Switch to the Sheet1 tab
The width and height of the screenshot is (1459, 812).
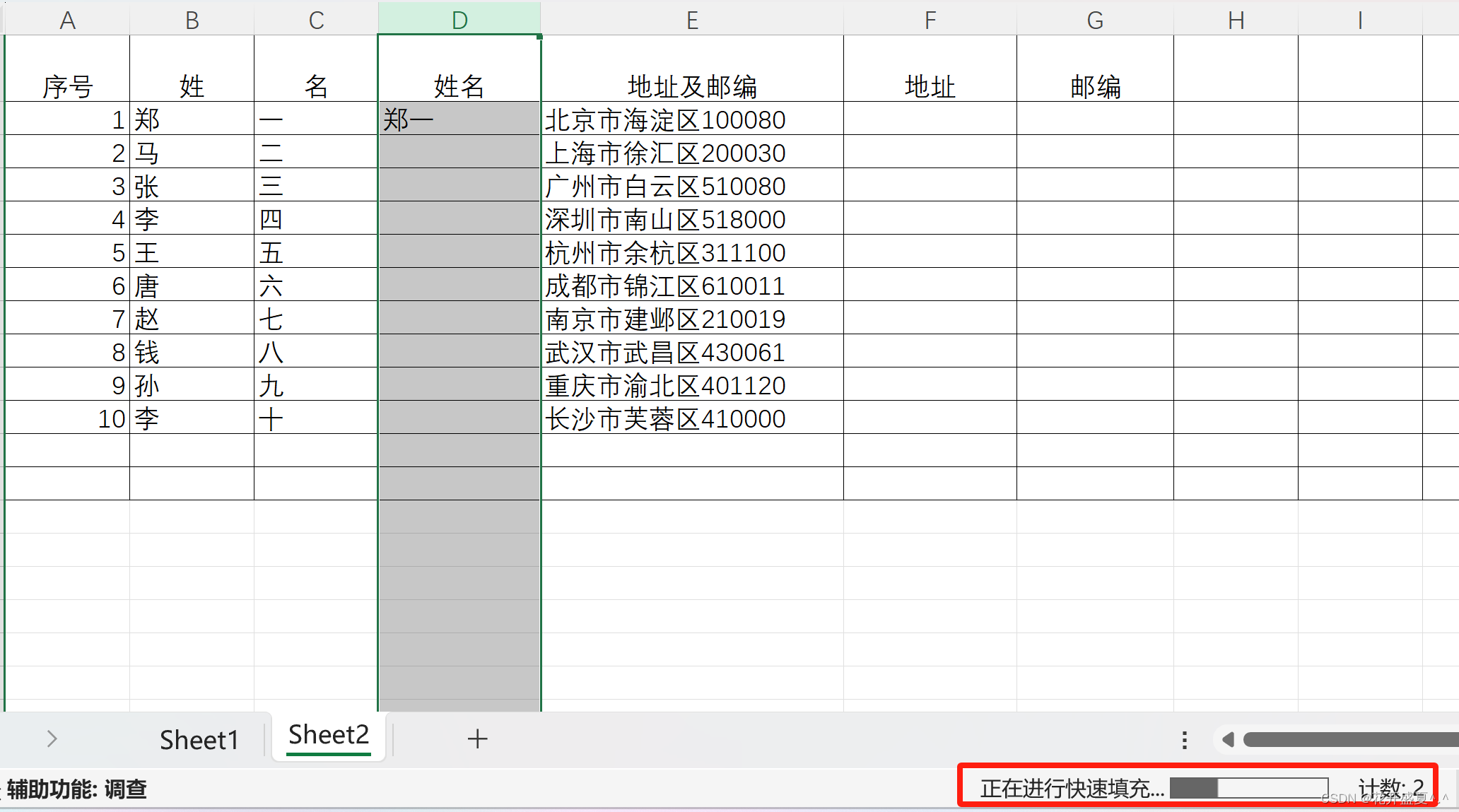point(199,740)
